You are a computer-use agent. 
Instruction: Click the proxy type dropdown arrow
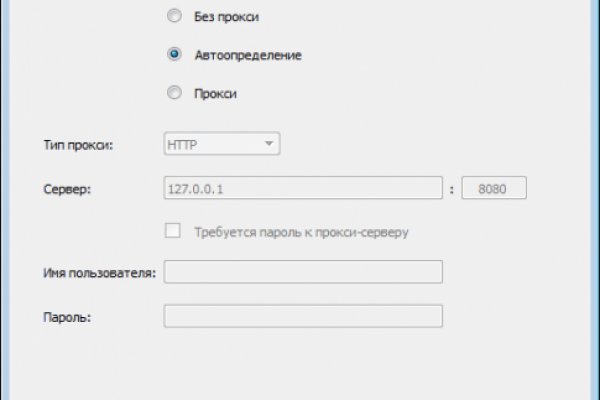(x=267, y=146)
